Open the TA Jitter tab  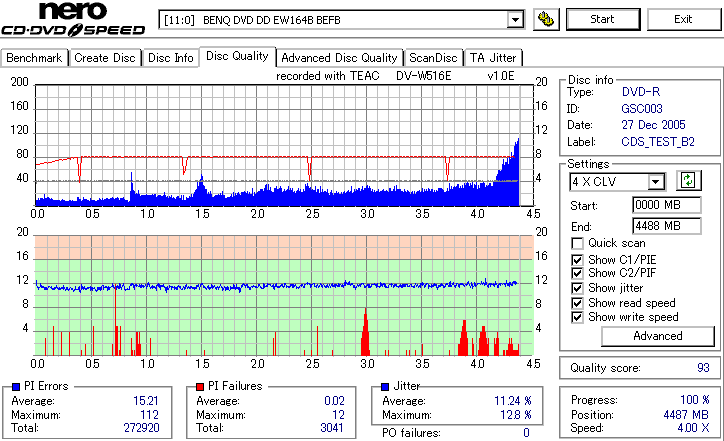click(493, 58)
